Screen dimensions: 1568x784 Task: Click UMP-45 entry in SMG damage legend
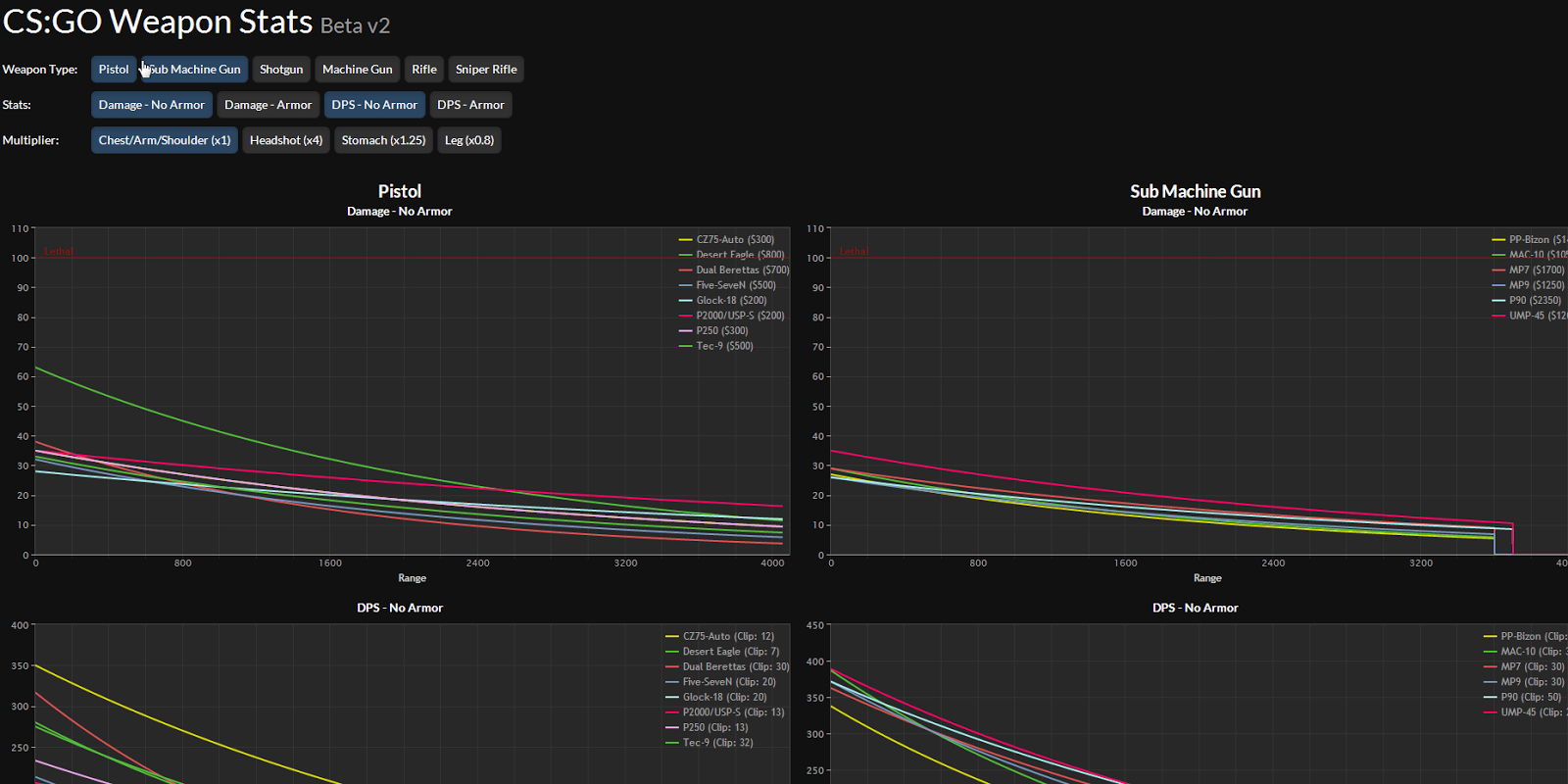tap(1530, 316)
